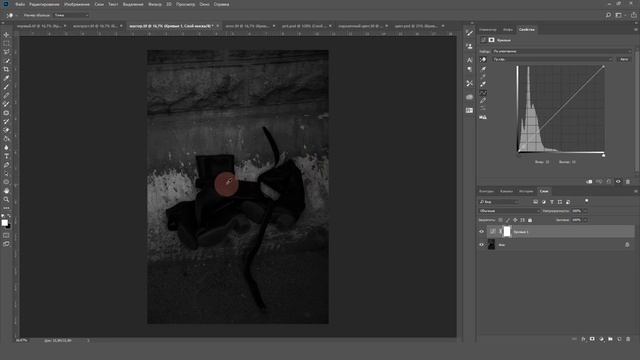
Task: Open the curves channel dropdown
Action: tap(553, 59)
